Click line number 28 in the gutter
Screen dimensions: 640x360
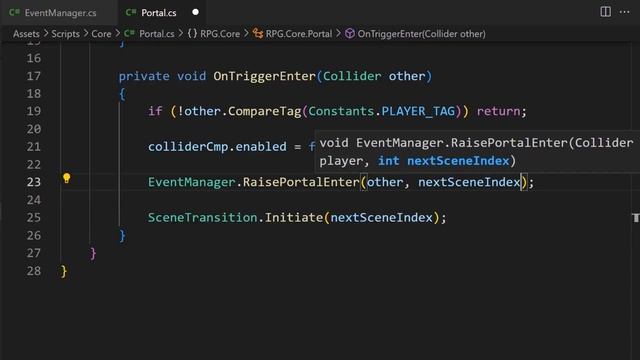pyautogui.click(x=33, y=271)
